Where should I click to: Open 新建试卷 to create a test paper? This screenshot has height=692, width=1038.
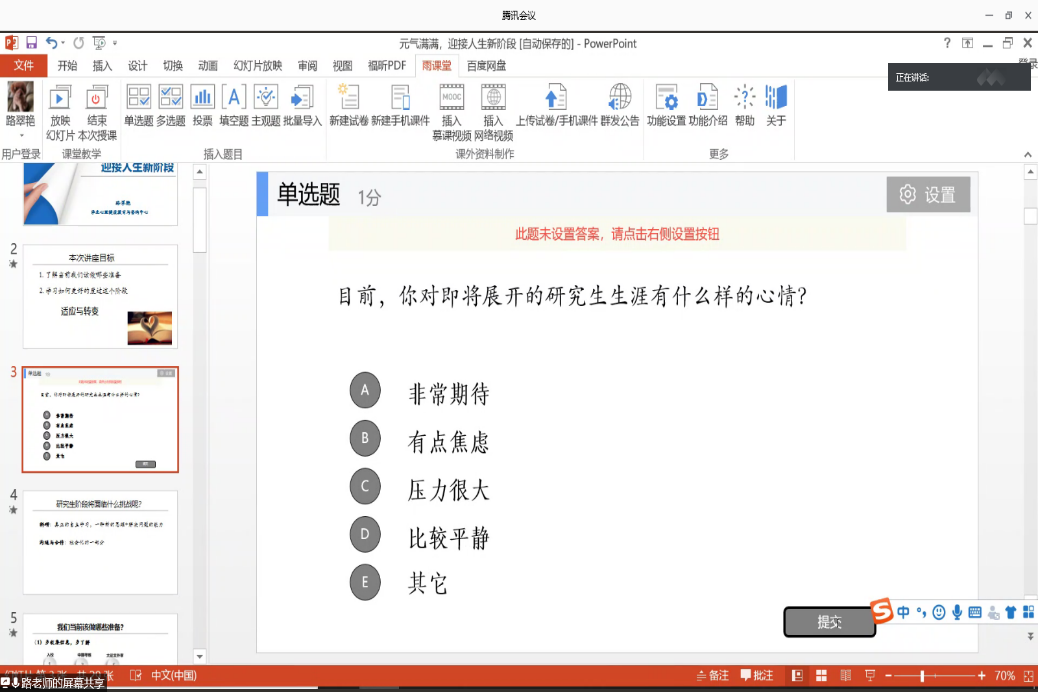348,105
